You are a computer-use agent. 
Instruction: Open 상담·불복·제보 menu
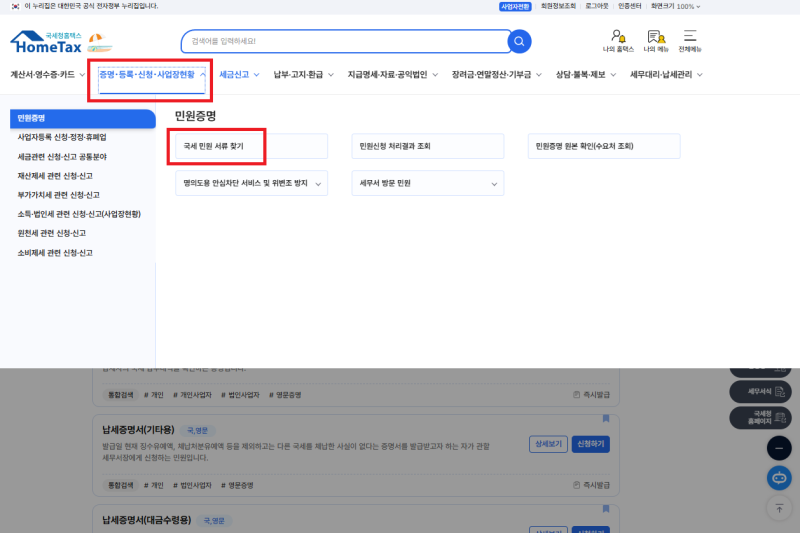(585, 74)
